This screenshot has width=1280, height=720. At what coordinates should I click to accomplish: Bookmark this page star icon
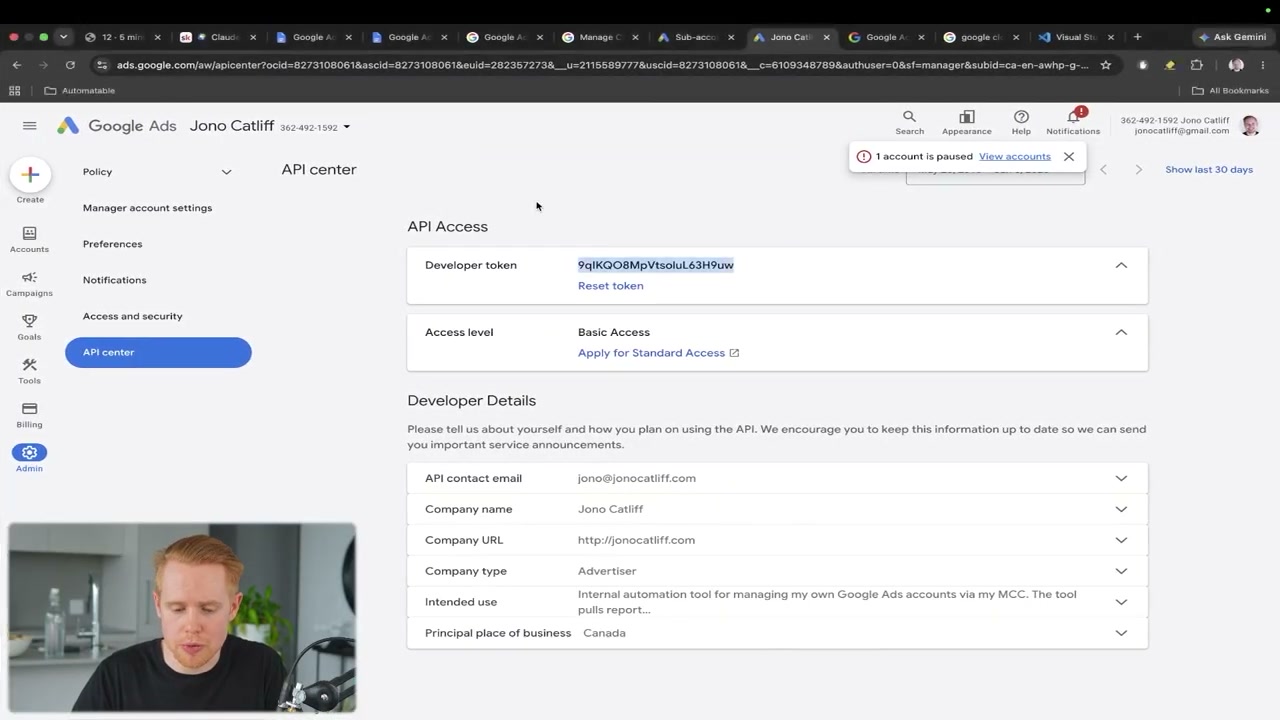[1105, 65]
